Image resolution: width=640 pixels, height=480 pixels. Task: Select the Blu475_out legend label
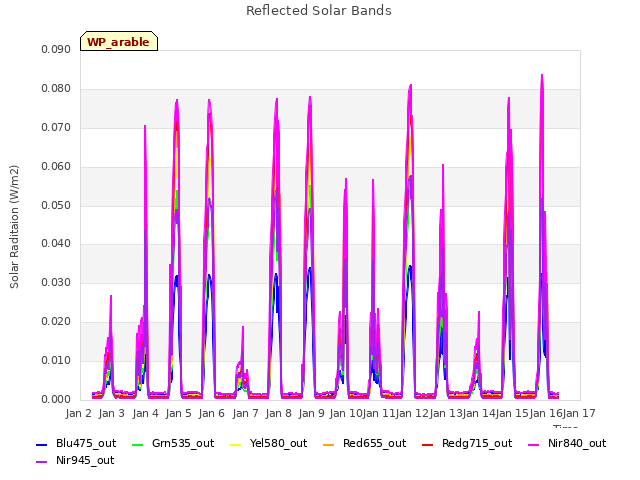point(86,444)
